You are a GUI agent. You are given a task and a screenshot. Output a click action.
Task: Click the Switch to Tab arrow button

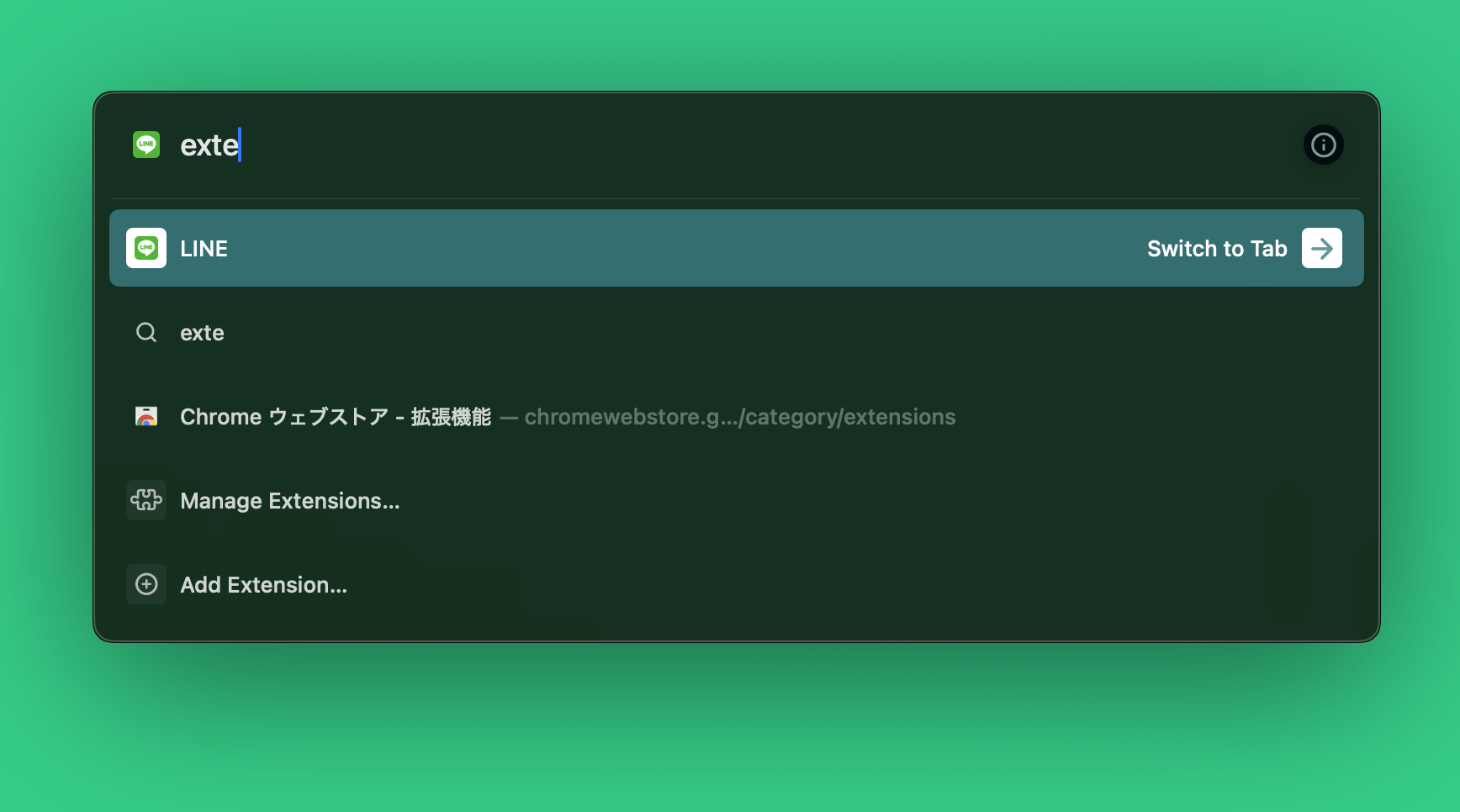click(x=1321, y=248)
